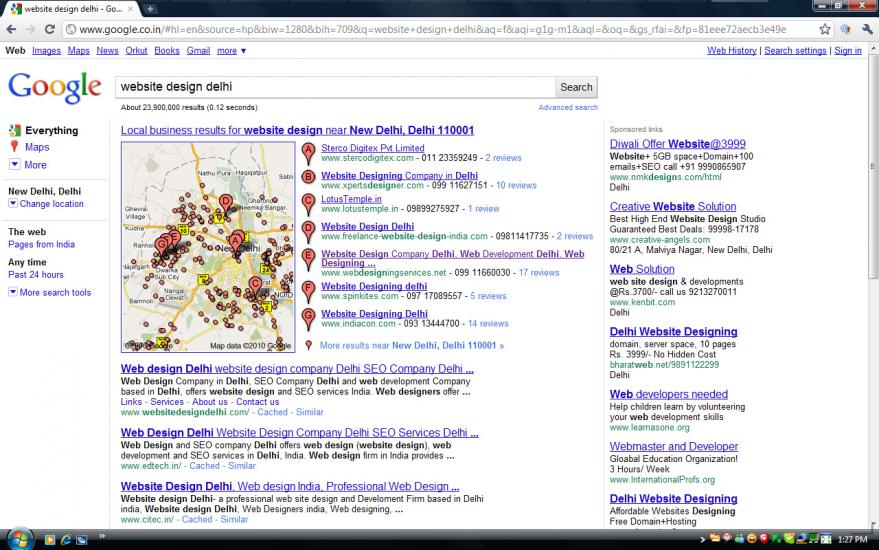Viewport: 879px width, 550px height.
Task: Click map marker D beside Website Design Delhi
Action: coord(308,232)
